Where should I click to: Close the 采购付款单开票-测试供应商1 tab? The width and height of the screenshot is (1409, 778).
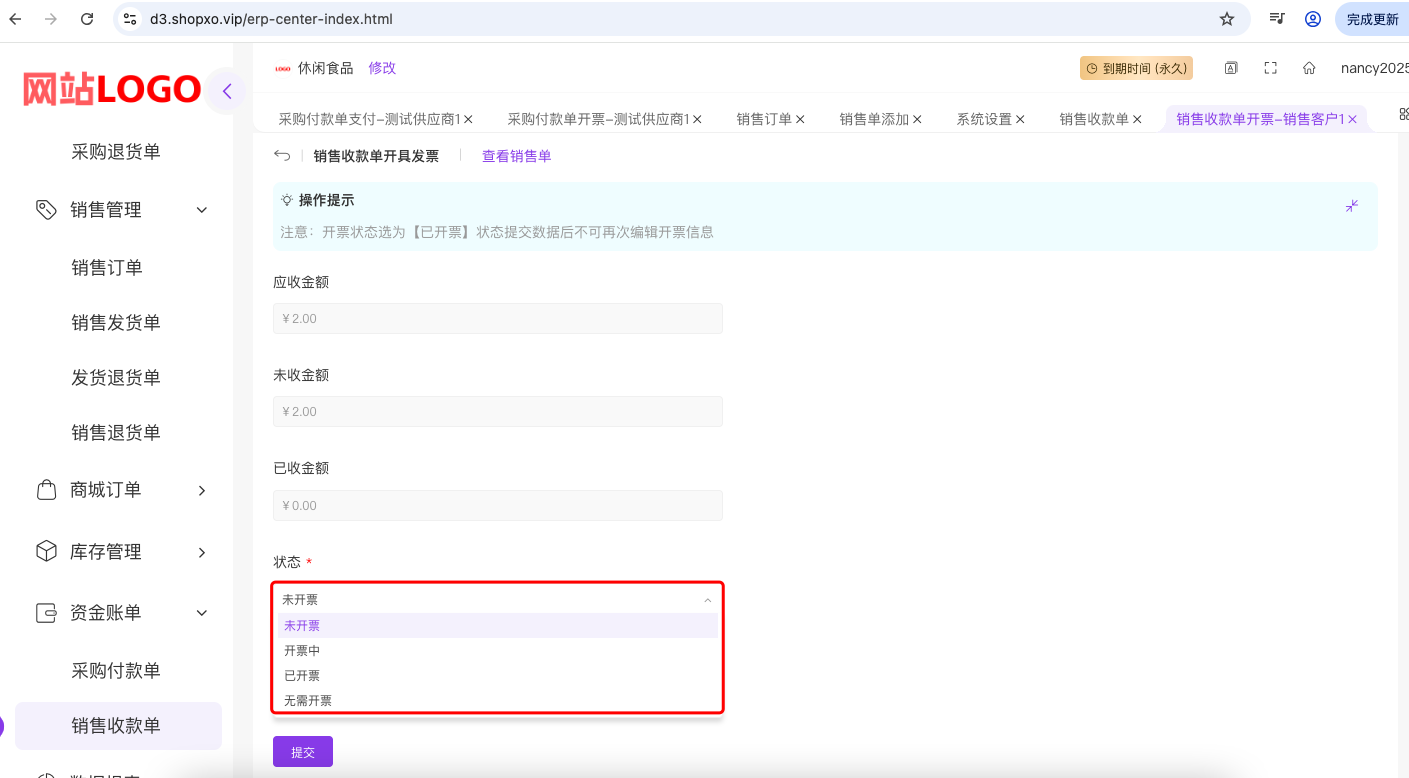pos(697,119)
